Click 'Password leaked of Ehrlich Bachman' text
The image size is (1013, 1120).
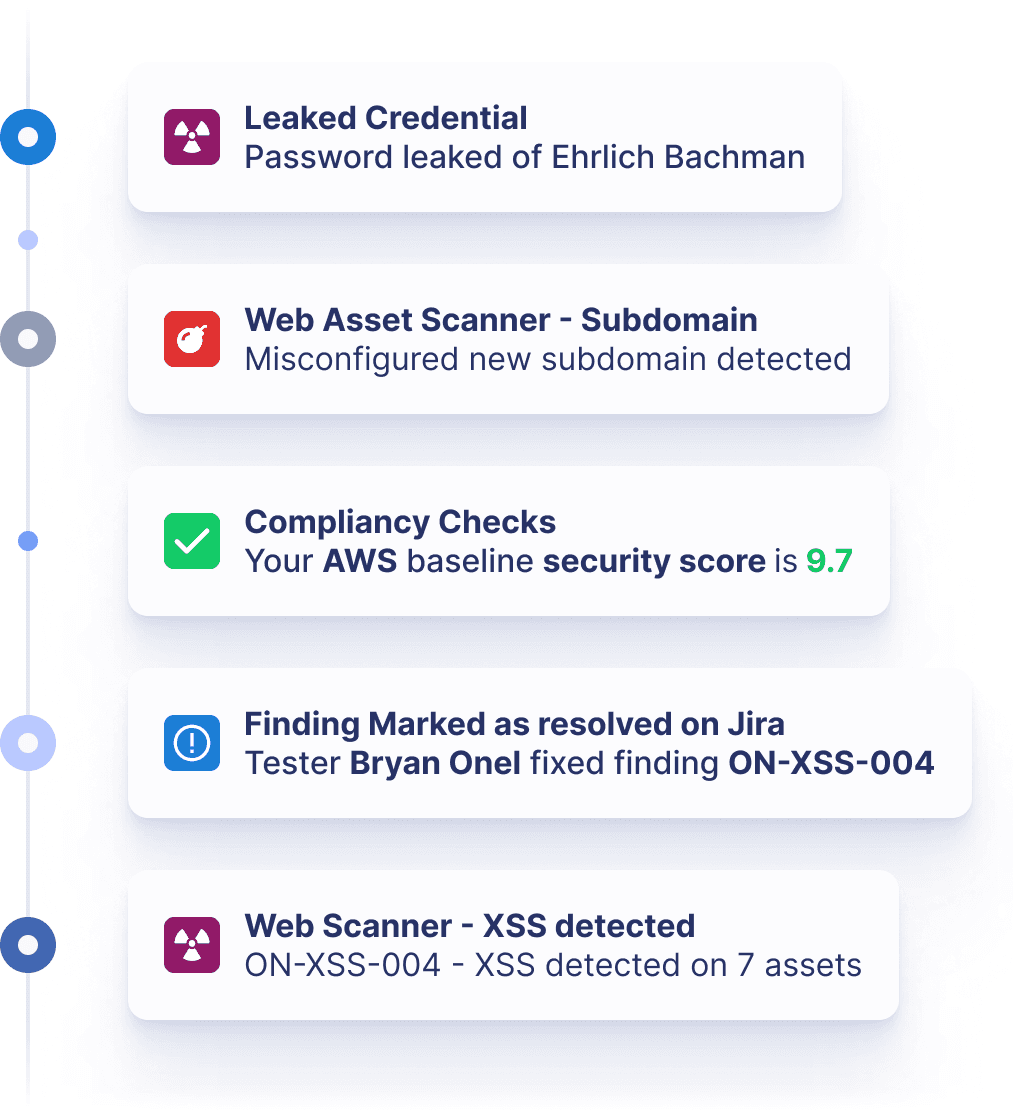[x=524, y=157]
